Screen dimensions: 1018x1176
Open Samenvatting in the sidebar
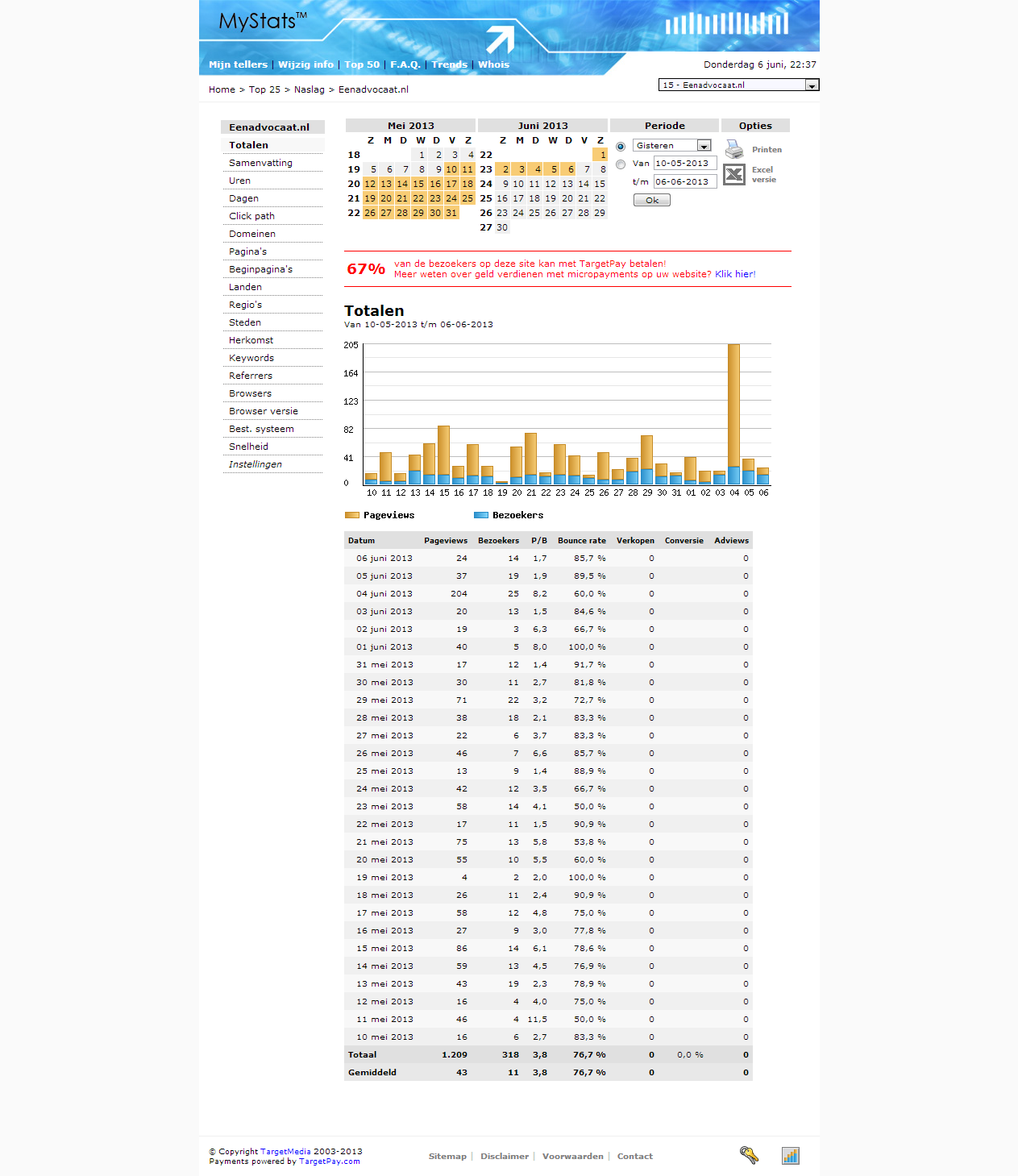pyautogui.click(x=260, y=163)
